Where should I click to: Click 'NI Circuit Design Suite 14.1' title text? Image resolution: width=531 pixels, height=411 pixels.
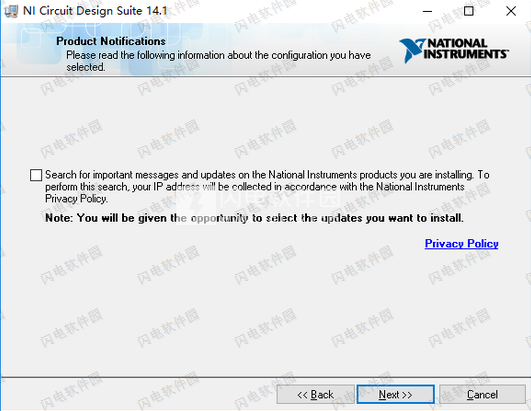(95, 11)
